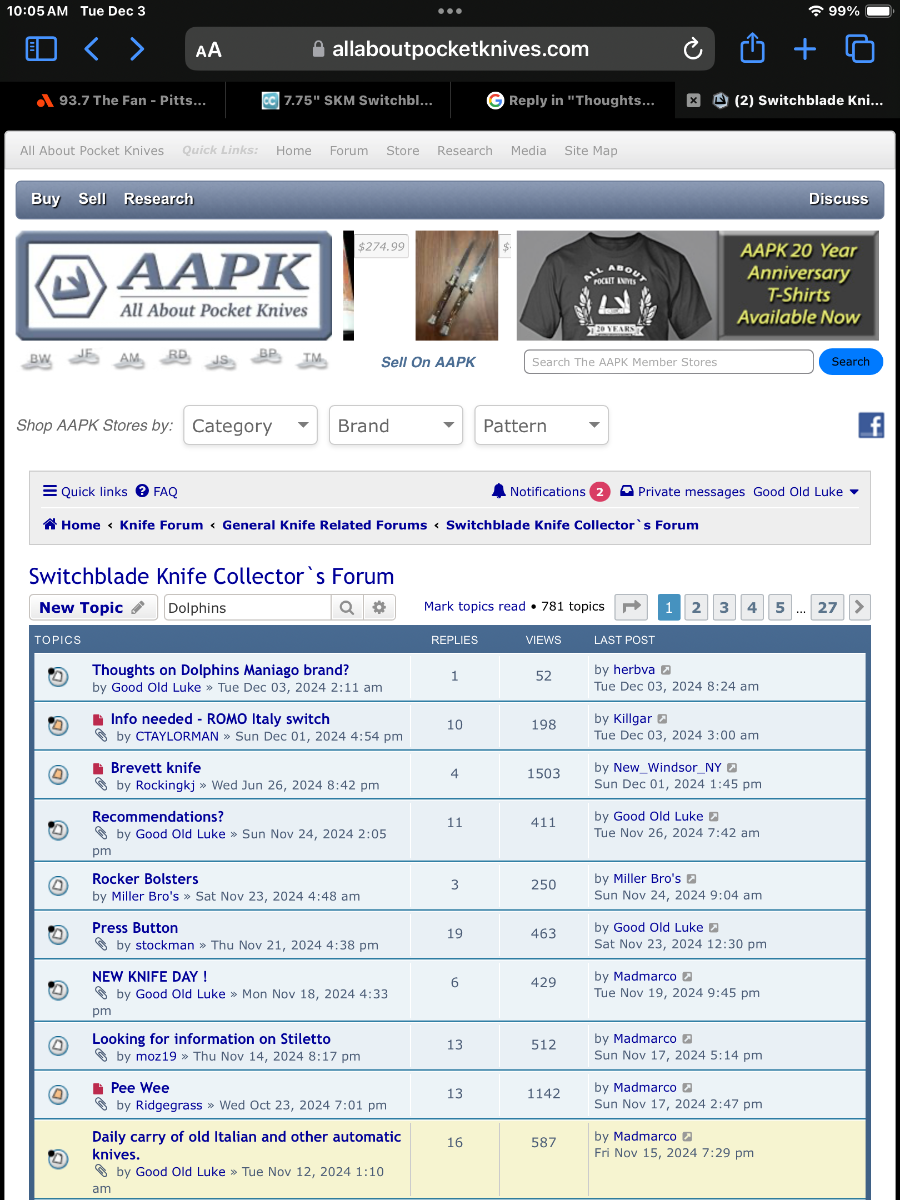
Task: Open the Facebook icon link
Action: (871, 425)
